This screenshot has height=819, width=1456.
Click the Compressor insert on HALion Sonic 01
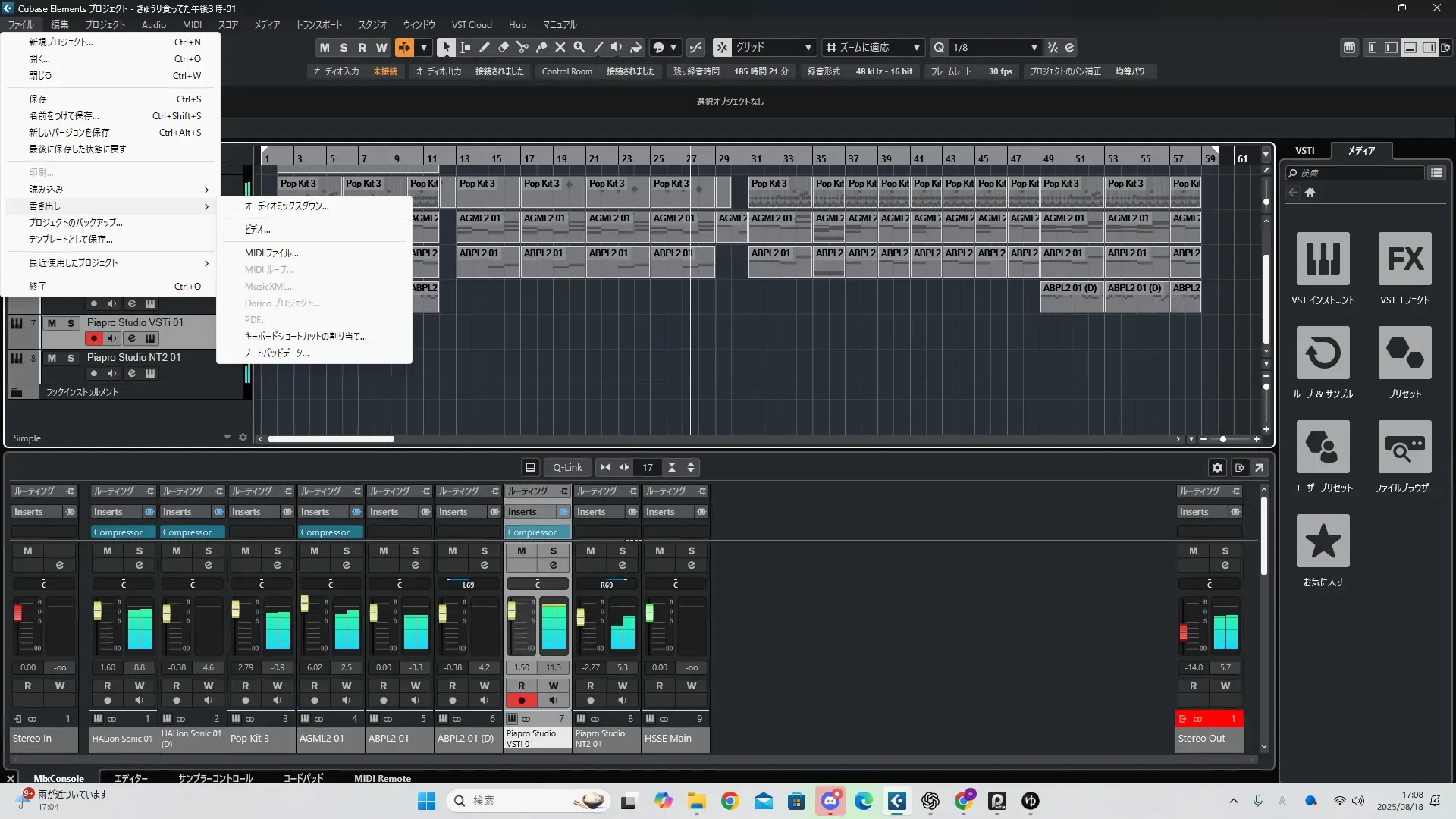[x=118, y=532]
